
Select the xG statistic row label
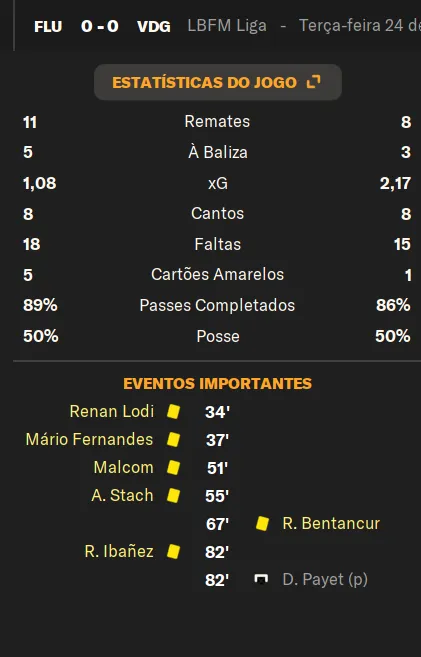click(218, 184)
